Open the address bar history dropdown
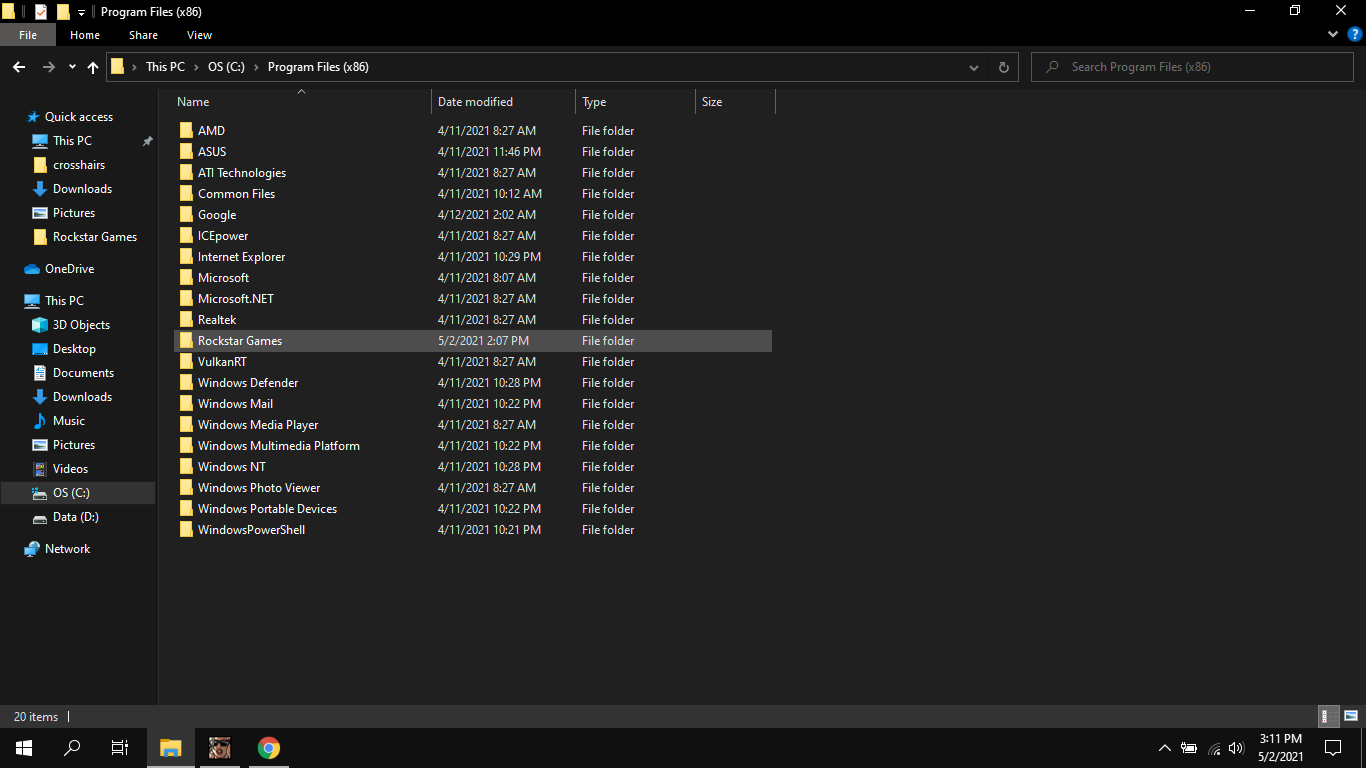 [974, 67]
